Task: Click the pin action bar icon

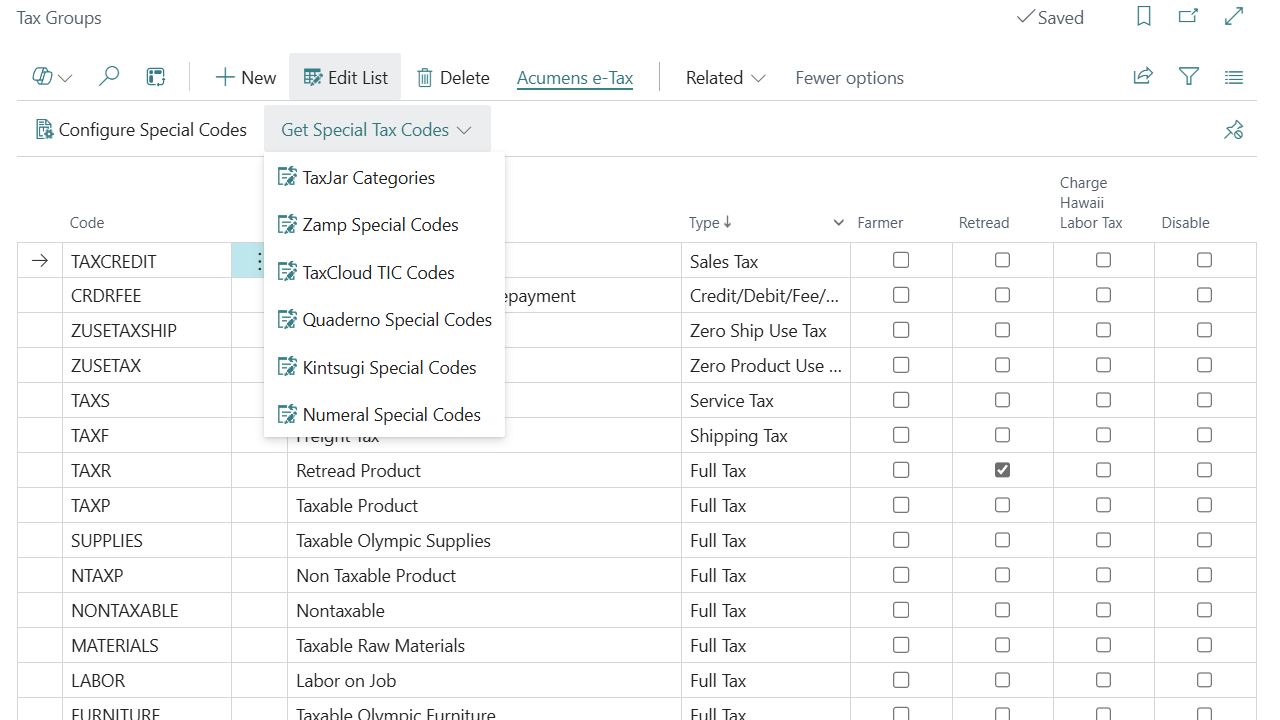Action: (1234, 130)
